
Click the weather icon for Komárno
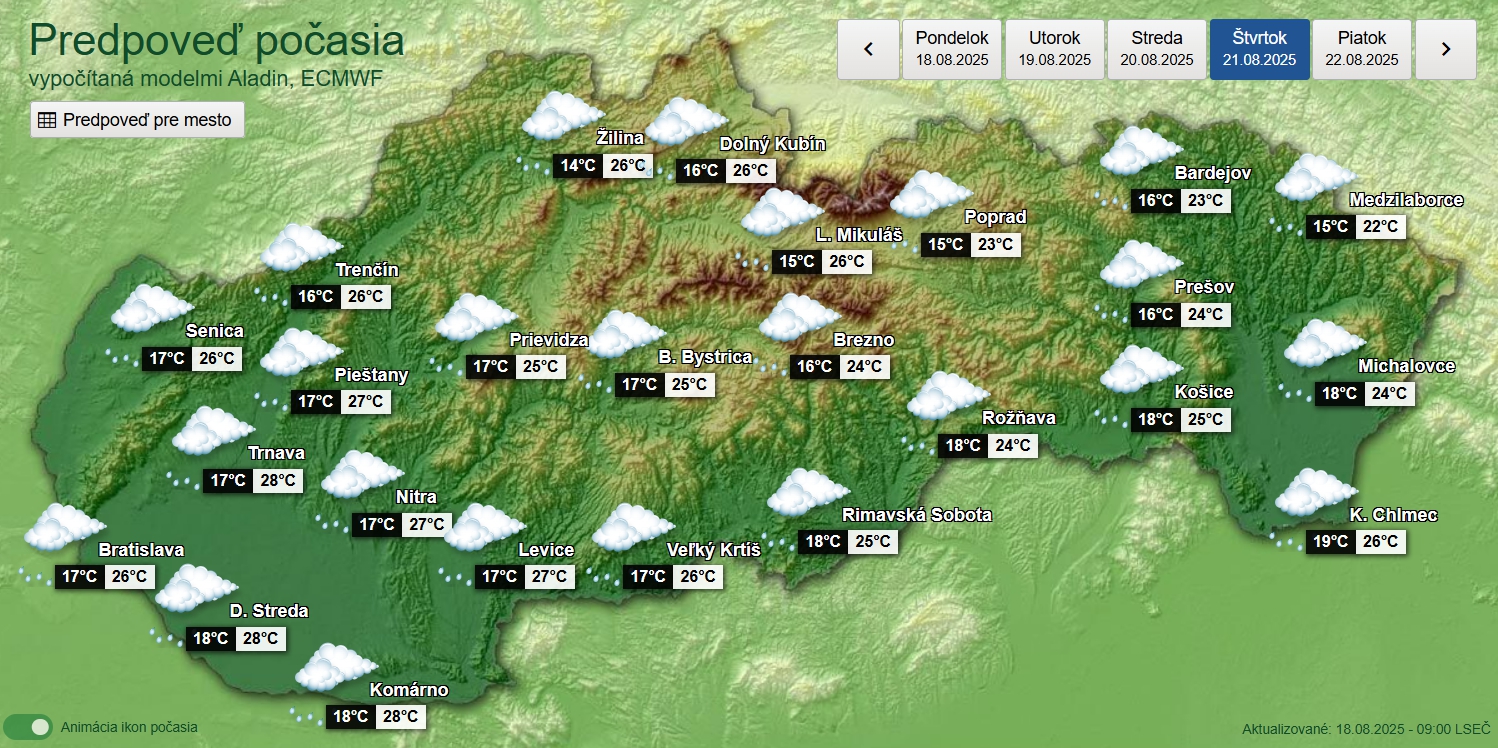click(x=337, y=667)
